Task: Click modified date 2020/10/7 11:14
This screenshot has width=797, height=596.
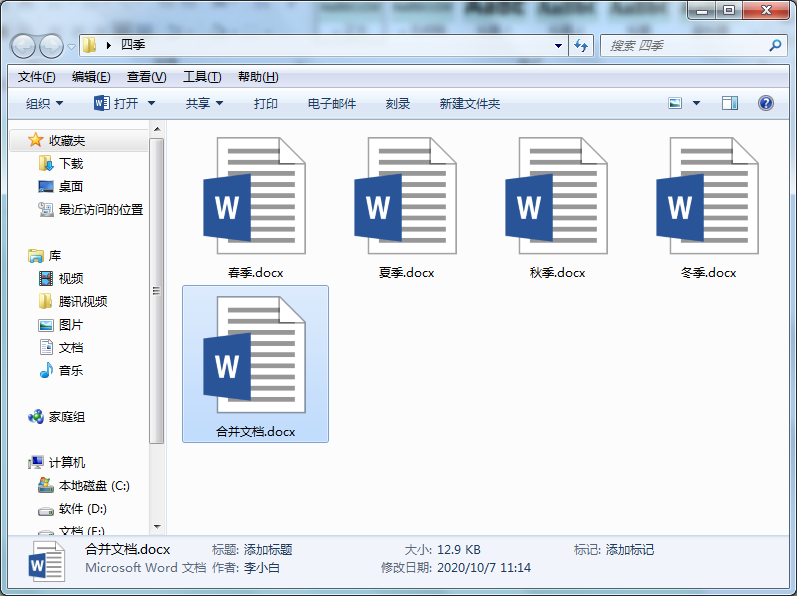Action: pos(484,568)
